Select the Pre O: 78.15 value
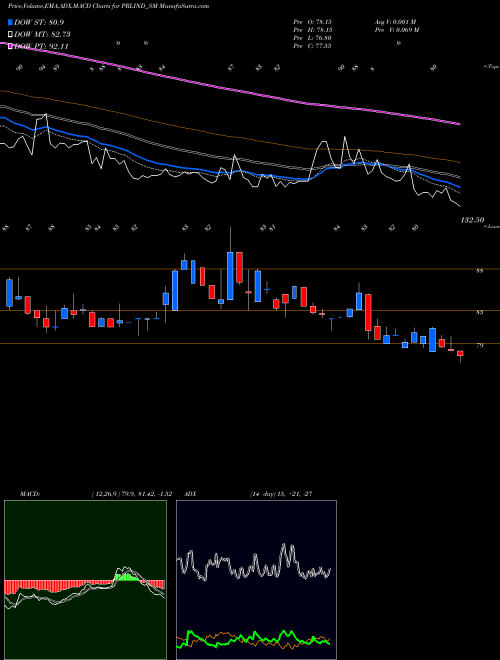The height and width of the screenshot is (660, 500). coord(312,22)
